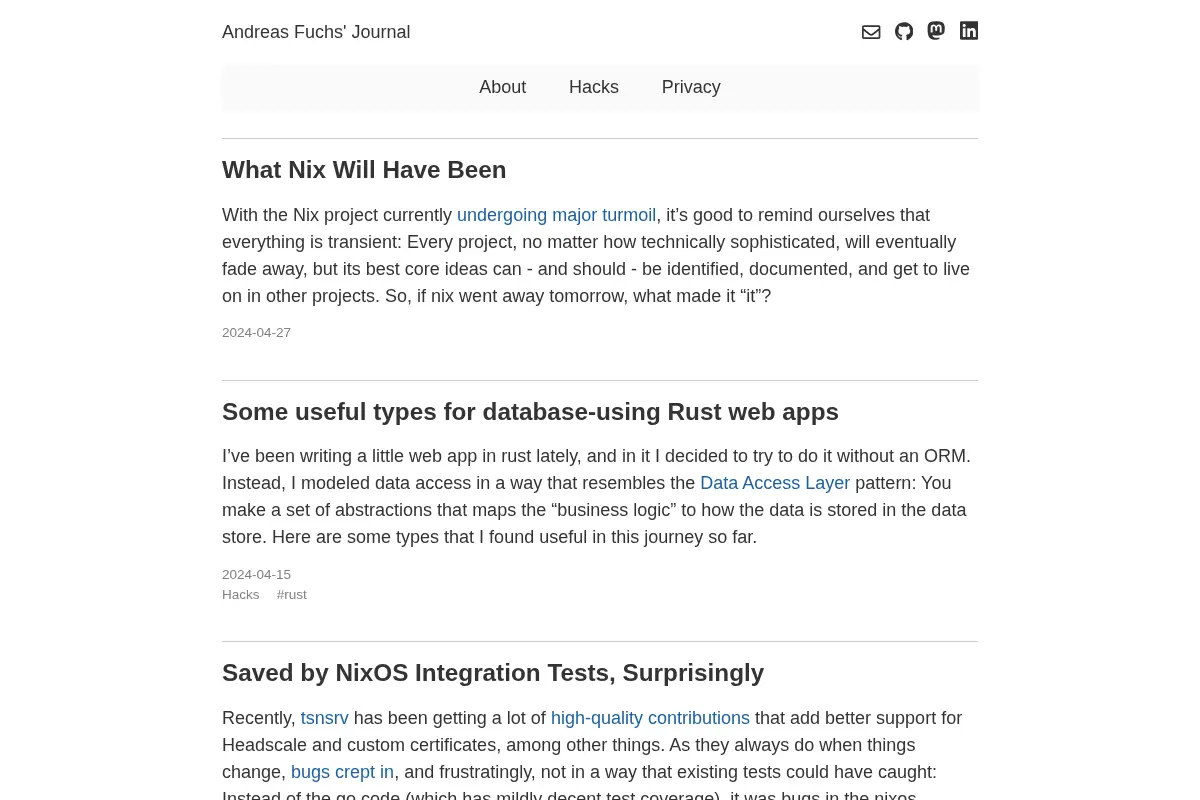Follow the tsnsrv link
This screenshot has height=800, width=1200.
pos(325,718)
